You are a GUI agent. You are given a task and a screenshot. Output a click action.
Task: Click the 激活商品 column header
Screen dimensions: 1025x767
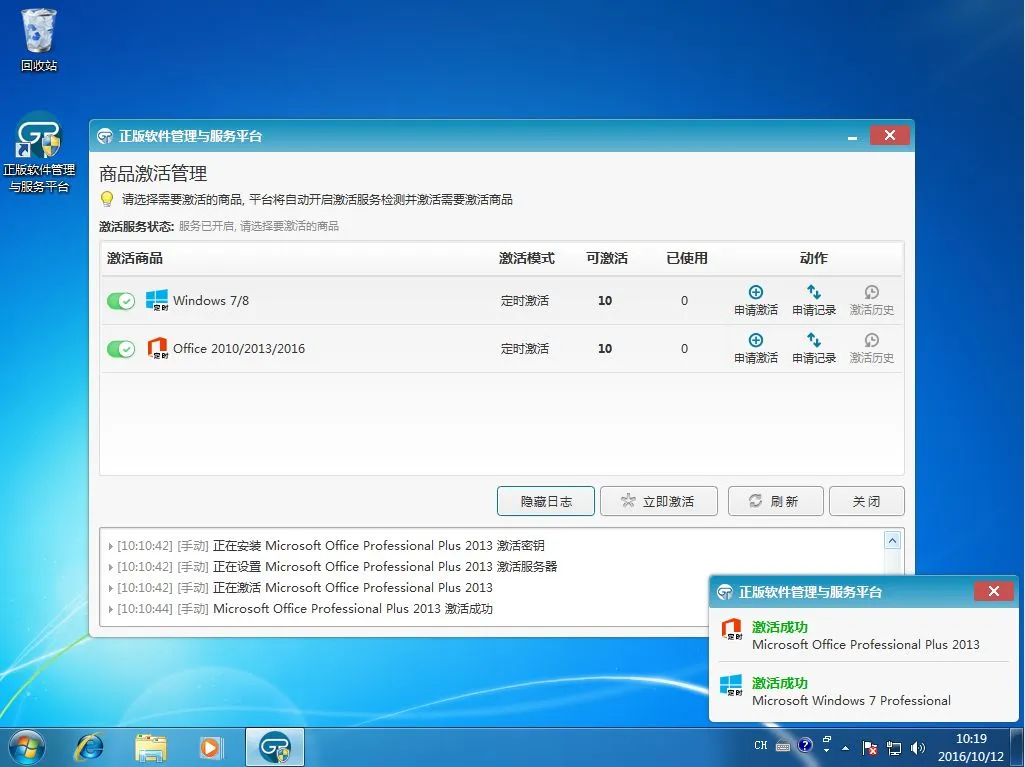pyautogui.click(x=135, y=258)
